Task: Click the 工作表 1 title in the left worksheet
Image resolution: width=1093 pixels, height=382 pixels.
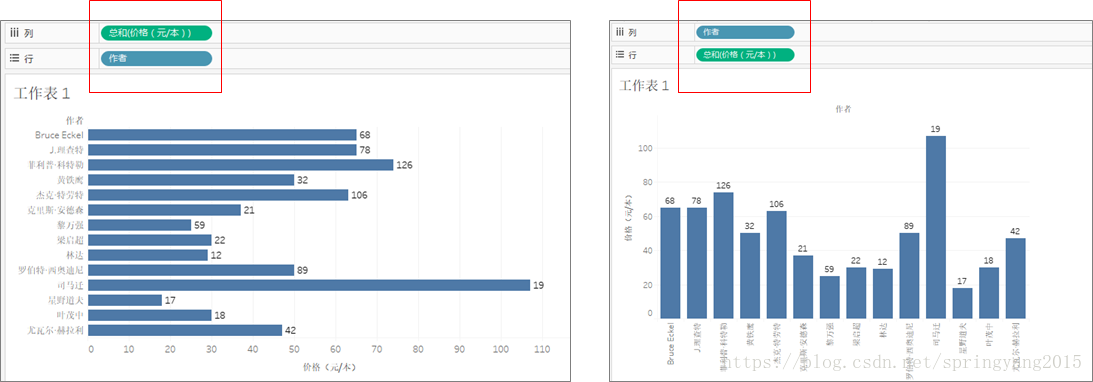Action: [42, 93]
